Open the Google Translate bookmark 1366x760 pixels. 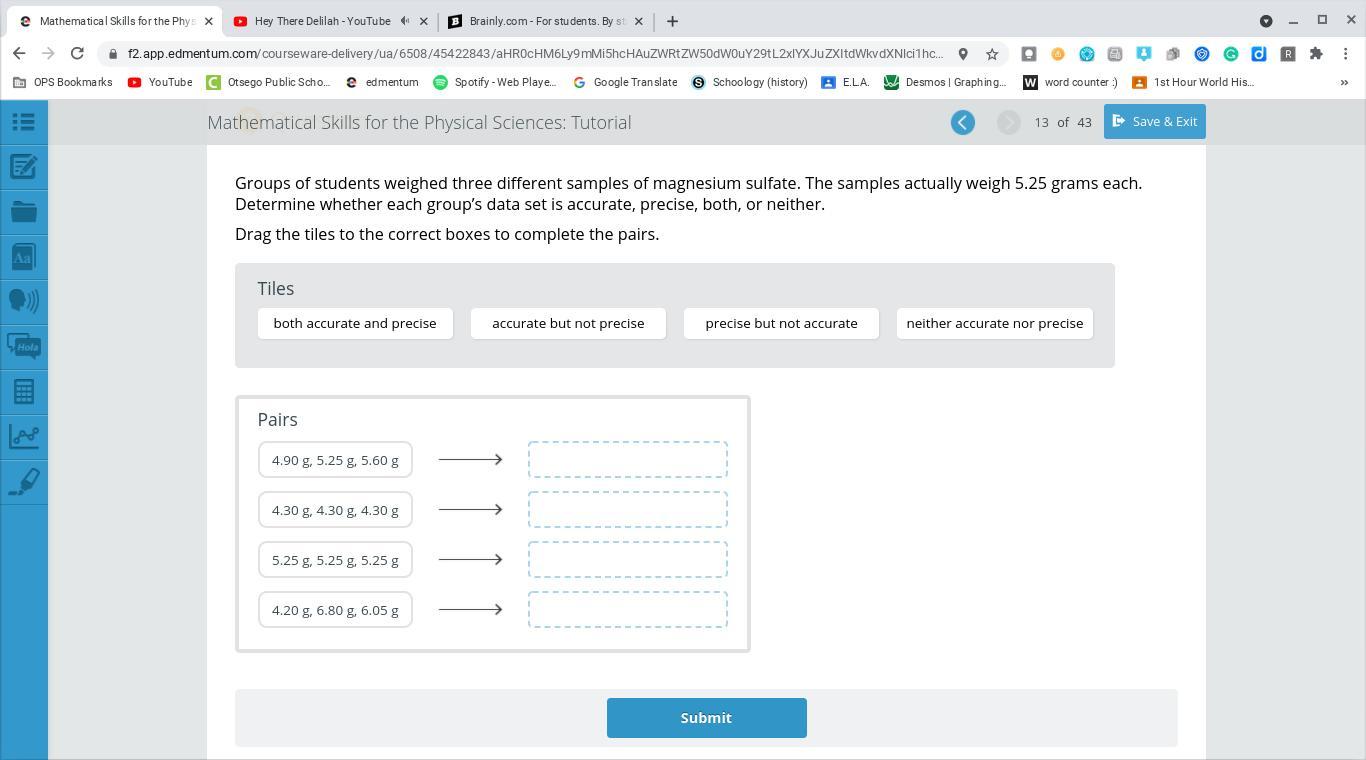click(x=625, y=82)
